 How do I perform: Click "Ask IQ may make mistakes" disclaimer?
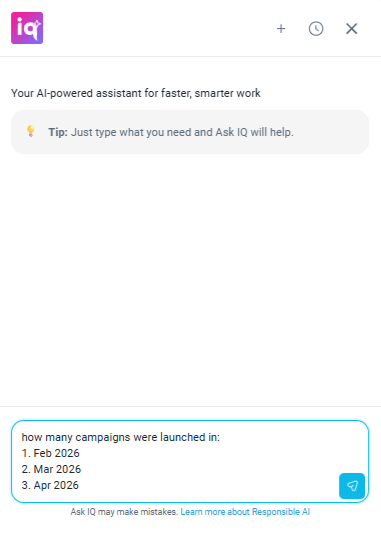tap(124, 512)
